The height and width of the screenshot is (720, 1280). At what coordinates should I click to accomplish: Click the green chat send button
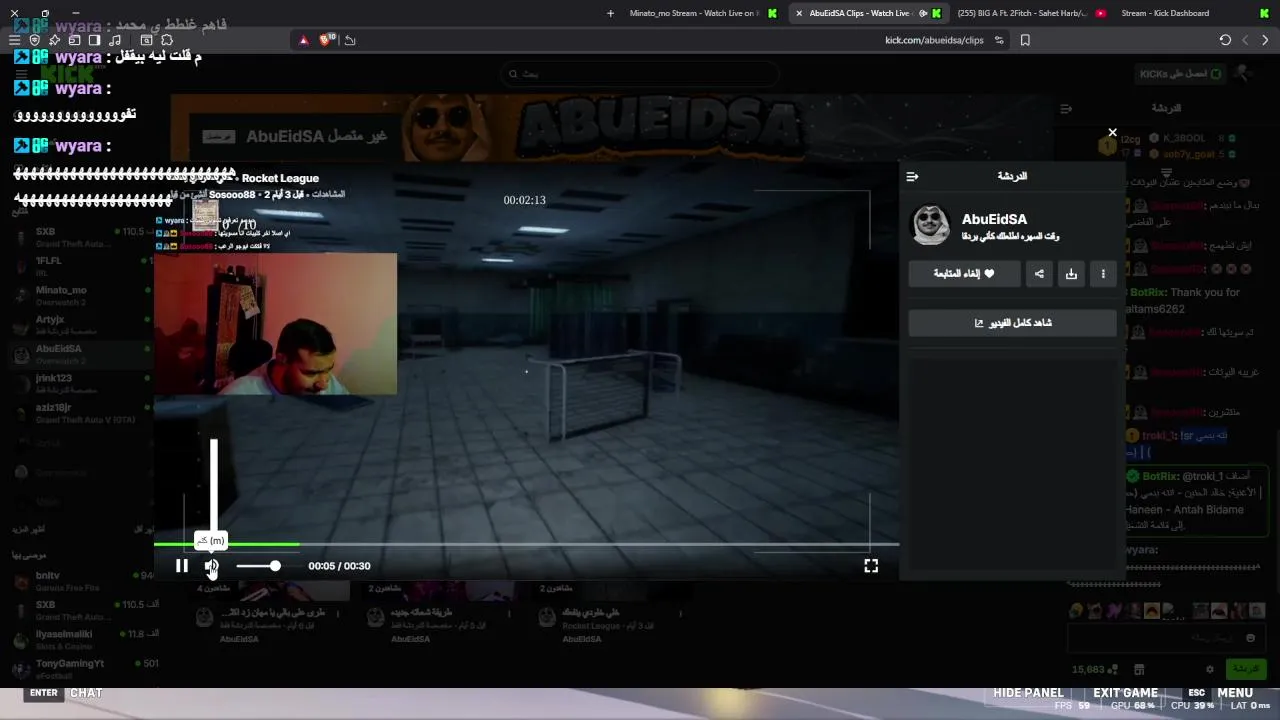point(1246,669)
